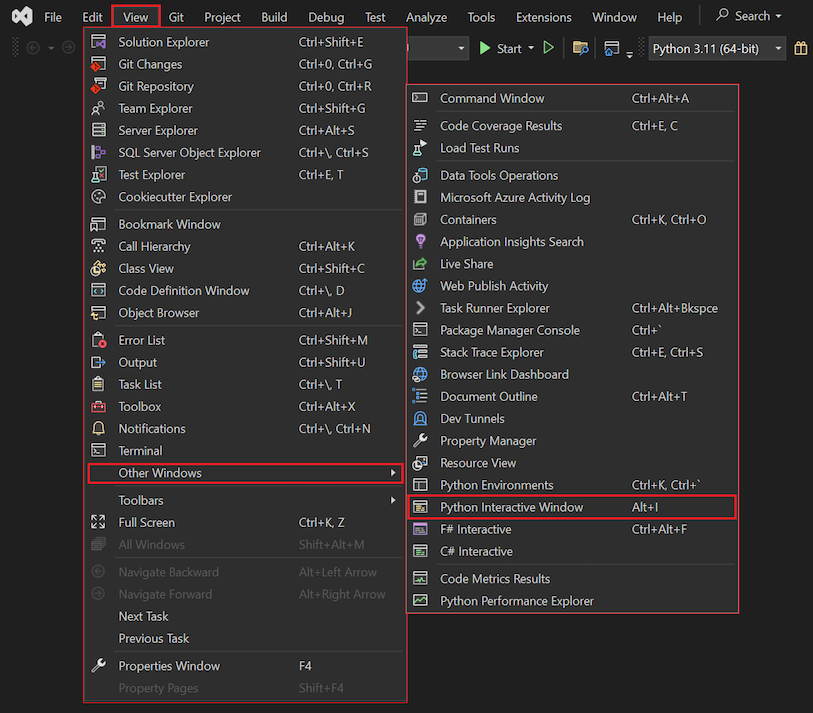Open the Terminal from the View menu
The height and width of the screenshot is (713, 813).
click(x=140, y=450)
